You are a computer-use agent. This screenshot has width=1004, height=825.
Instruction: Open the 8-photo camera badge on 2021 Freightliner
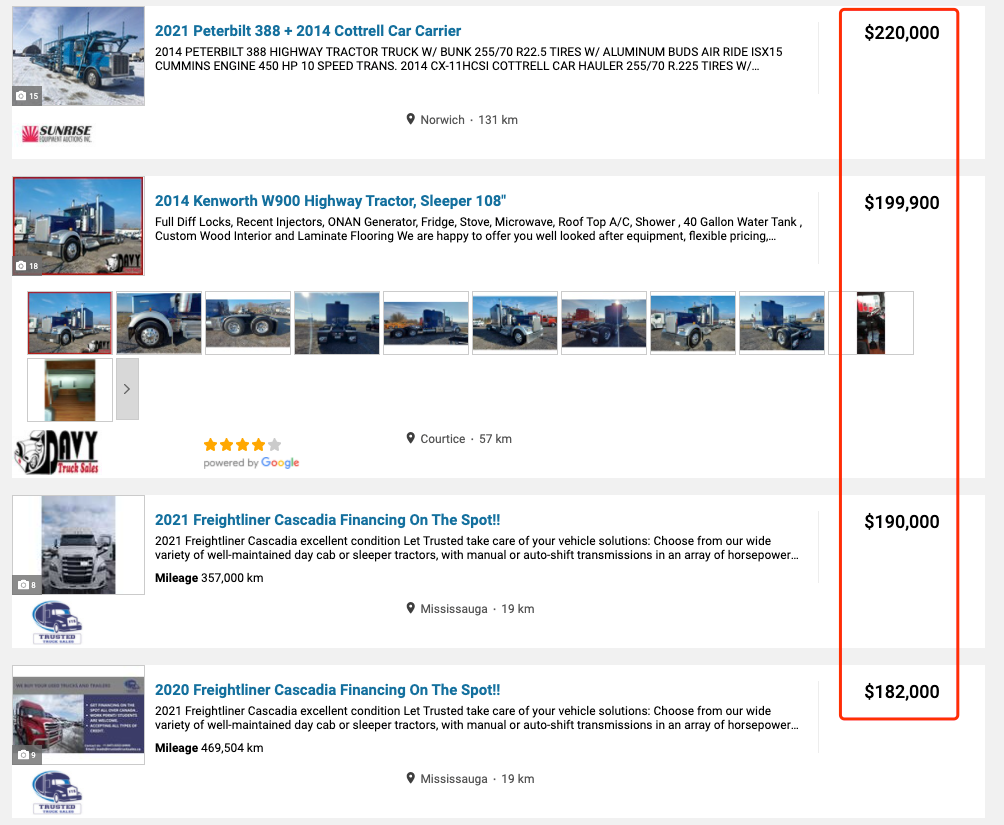coord(27,585)
